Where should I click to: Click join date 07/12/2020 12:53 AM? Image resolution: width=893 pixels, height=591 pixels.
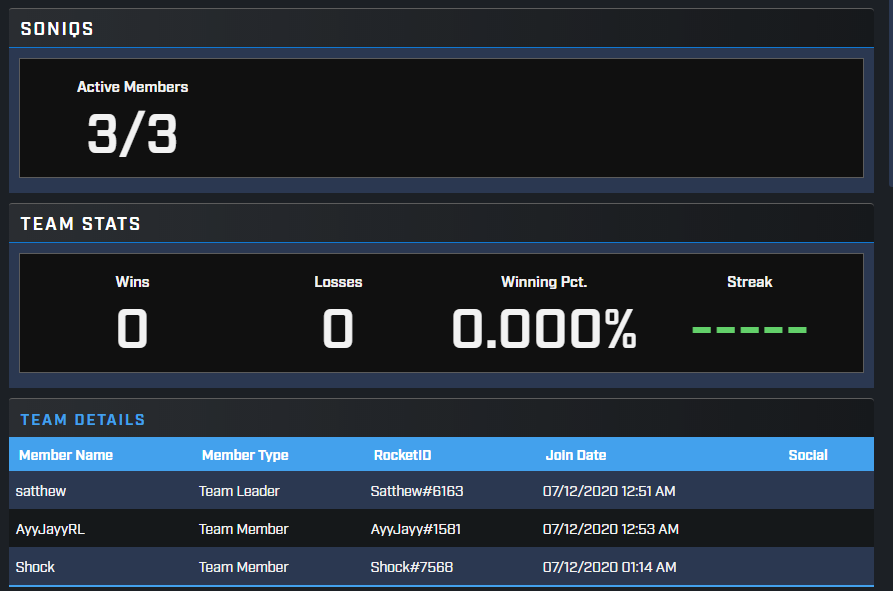coord(611,529)
